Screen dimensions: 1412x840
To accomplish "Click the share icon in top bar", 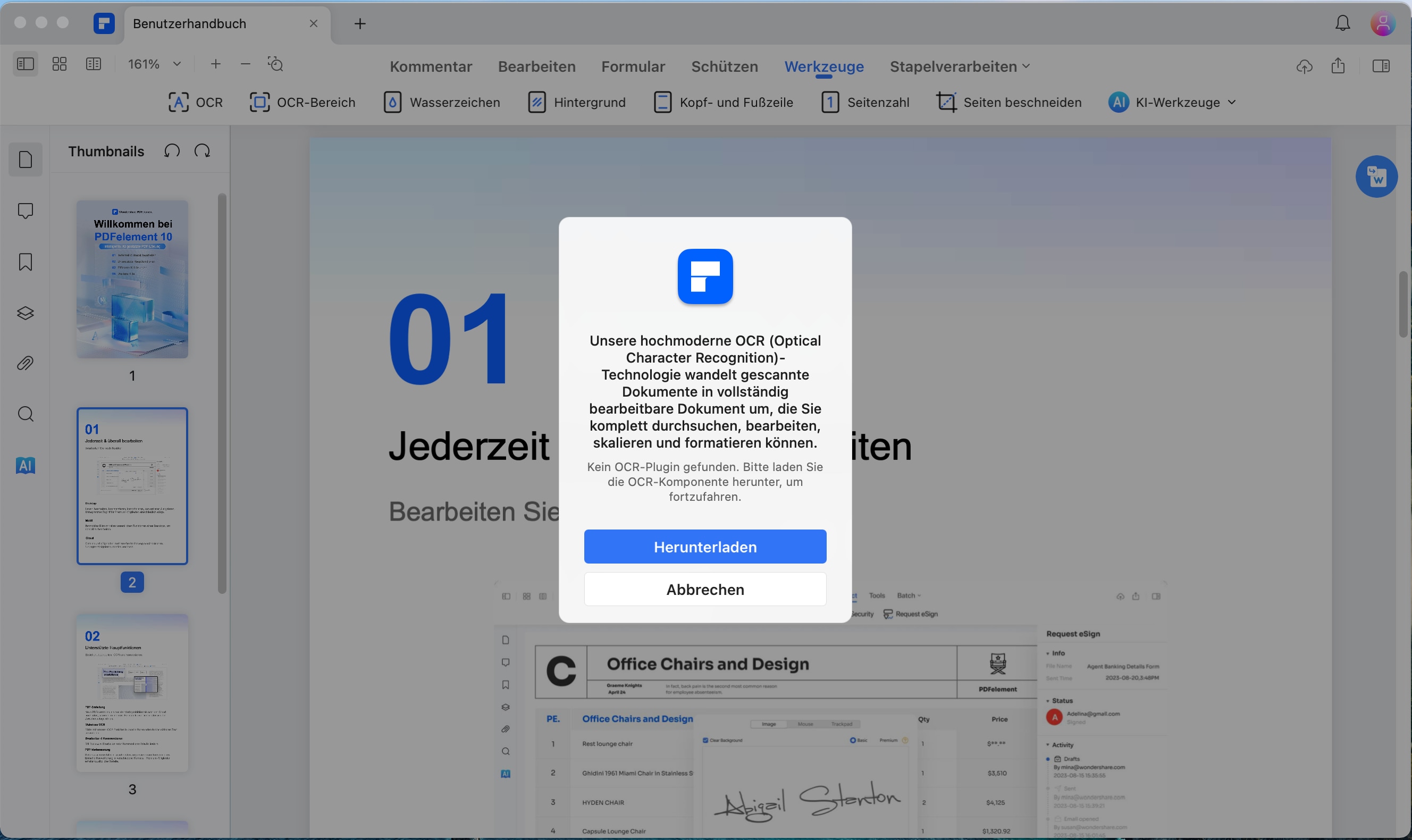I will [1339, 66].
